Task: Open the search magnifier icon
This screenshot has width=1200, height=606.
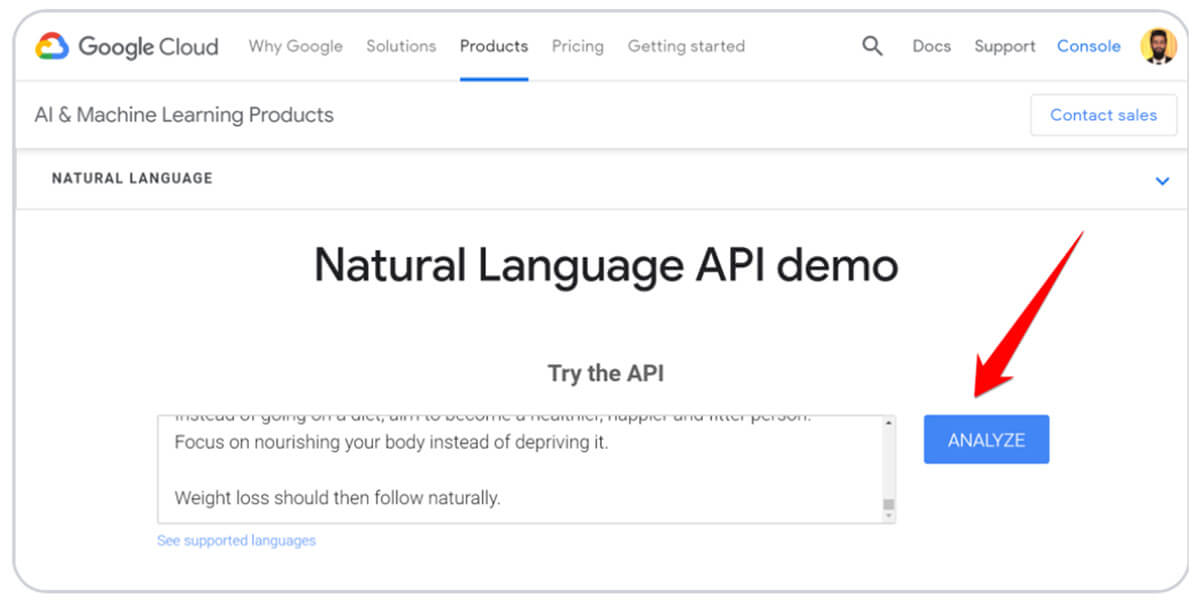Action: (x=872, y=46)
